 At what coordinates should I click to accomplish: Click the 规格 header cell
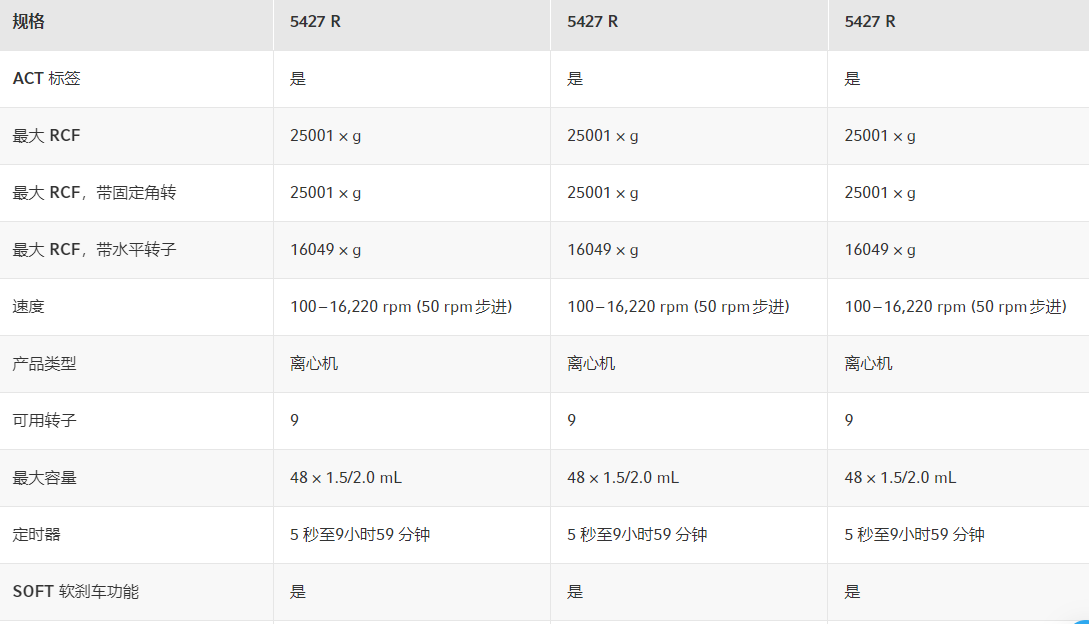click(x=29, y=22)
